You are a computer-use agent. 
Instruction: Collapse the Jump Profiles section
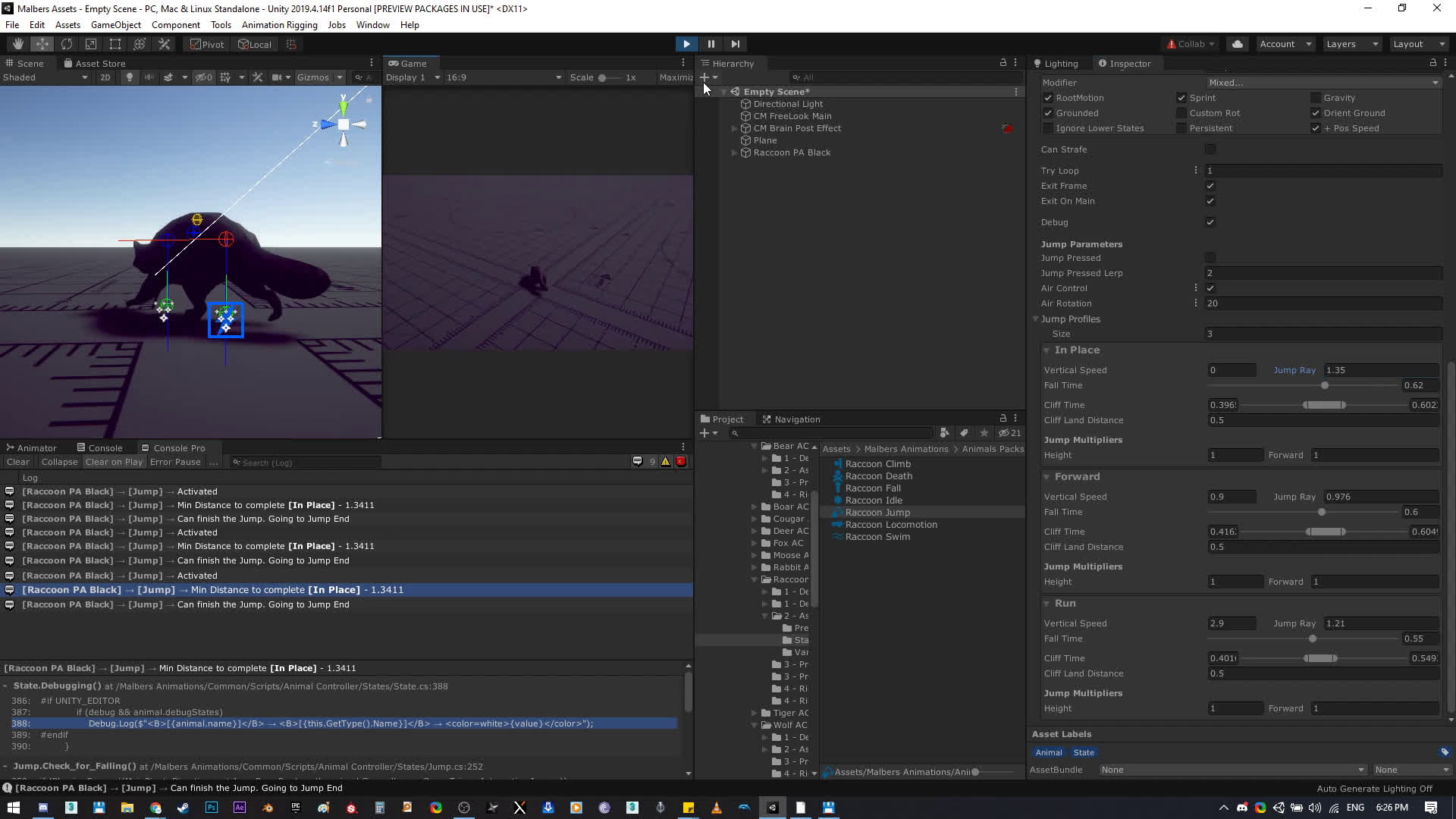click(1036, 319)
